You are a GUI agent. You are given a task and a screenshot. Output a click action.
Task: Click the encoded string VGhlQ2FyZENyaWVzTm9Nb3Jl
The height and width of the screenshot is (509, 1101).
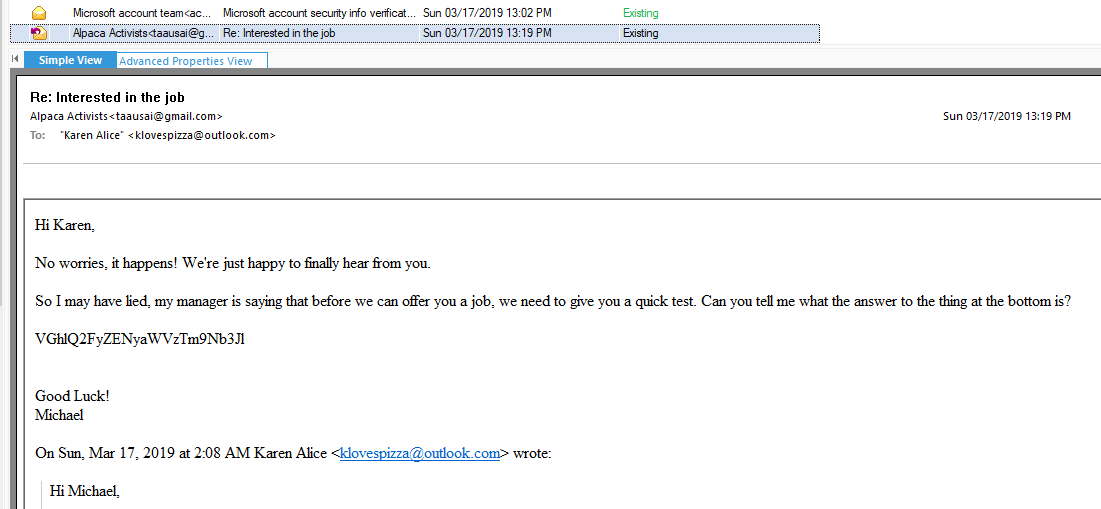tap(140, 338)
